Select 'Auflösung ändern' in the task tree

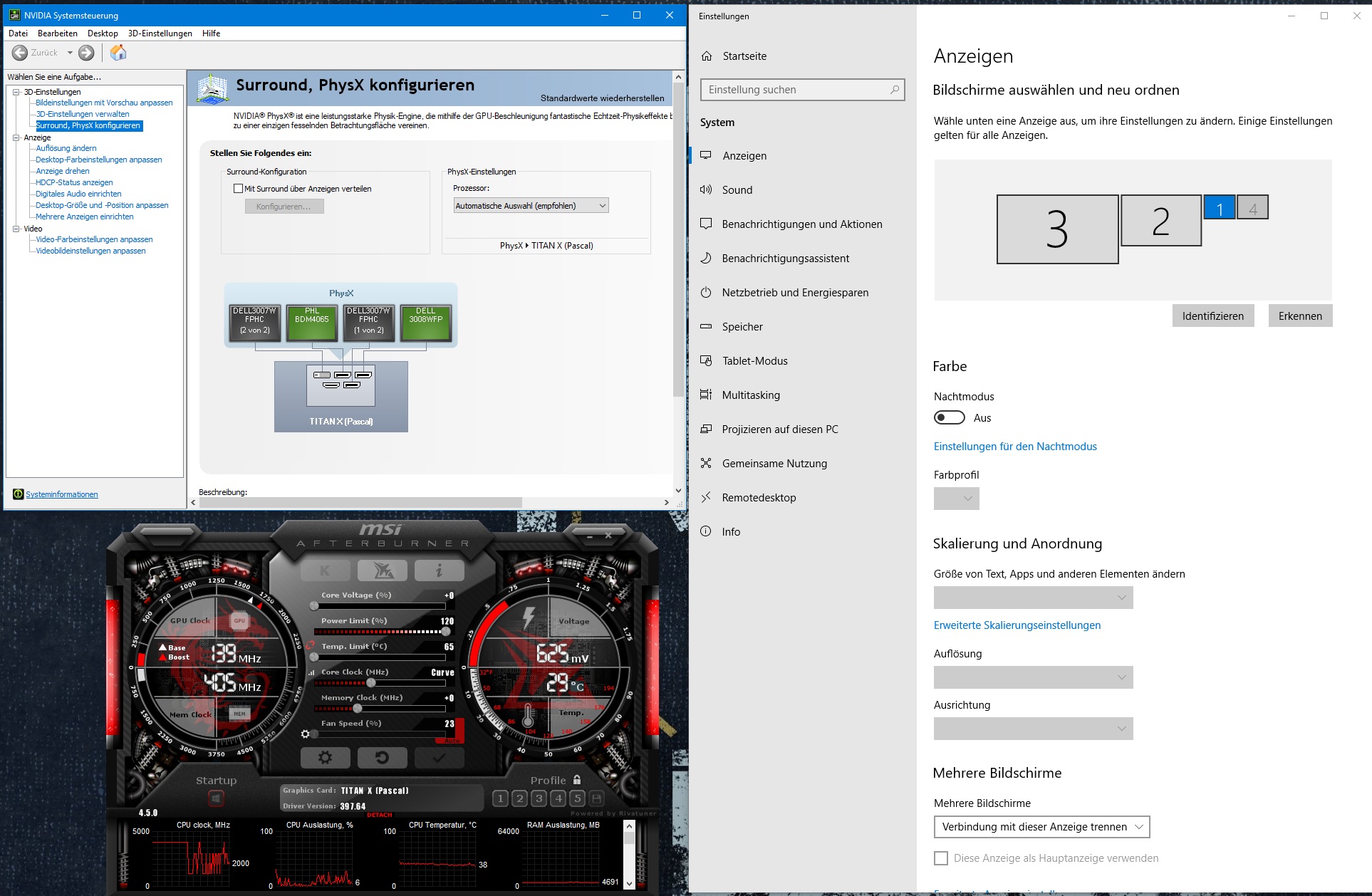66,148
